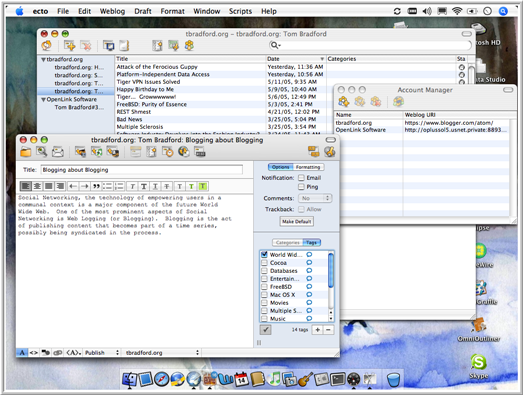Switch to the Formatting tab
The image size is (523, 395).
pyautogui.click(x=308, y=167)
